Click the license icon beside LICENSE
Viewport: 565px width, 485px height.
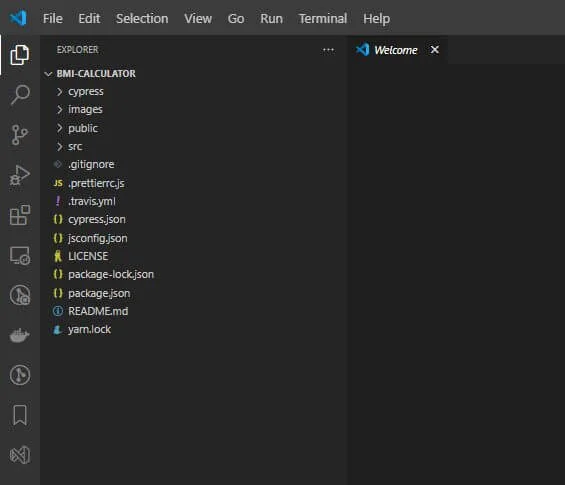(58, 256)
